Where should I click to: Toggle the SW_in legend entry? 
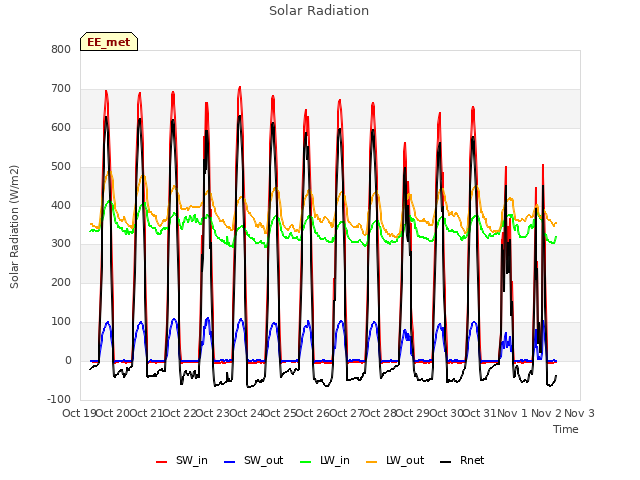[x=182, y=460]
